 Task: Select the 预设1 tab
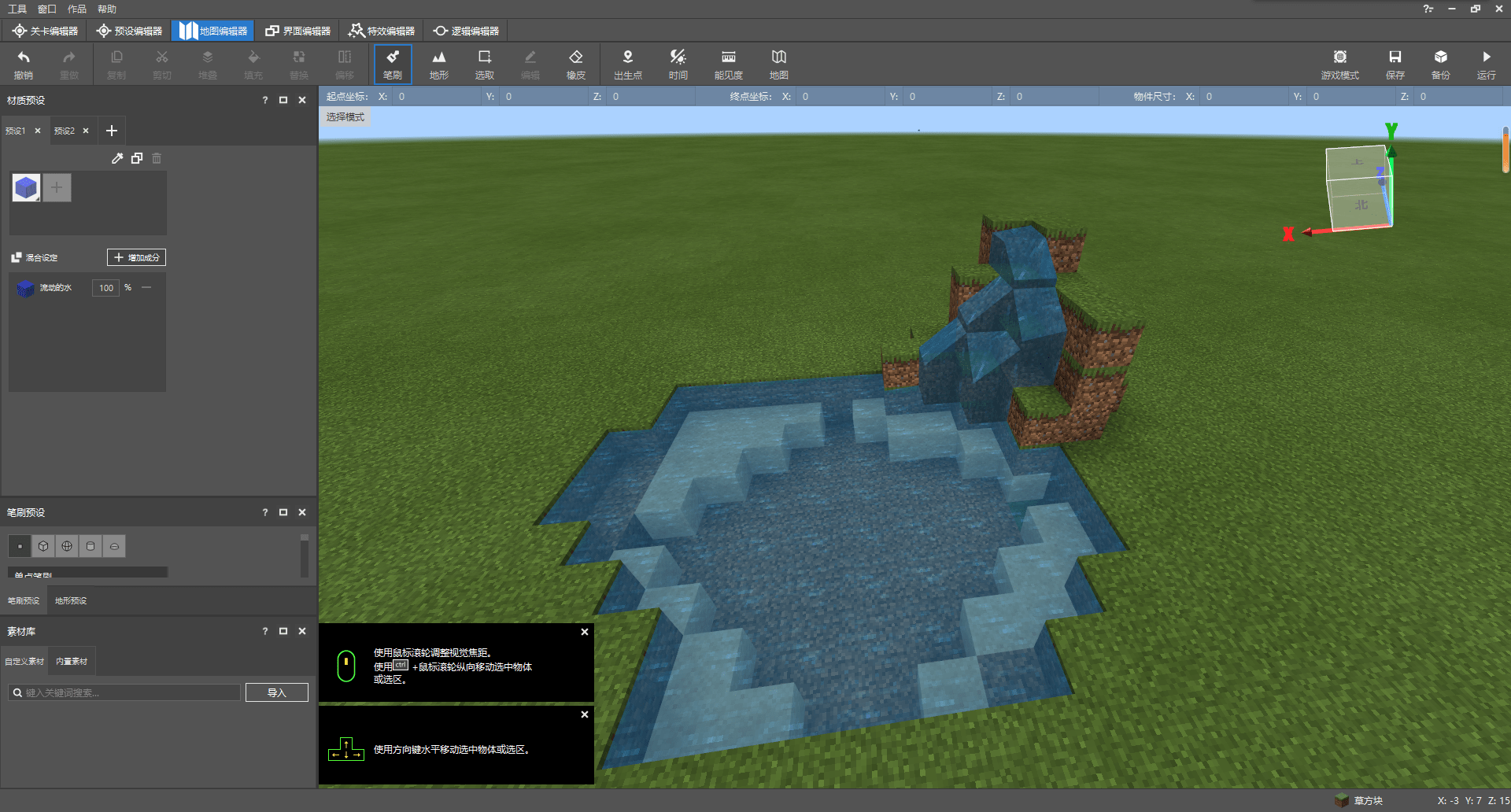pos(16,131)
